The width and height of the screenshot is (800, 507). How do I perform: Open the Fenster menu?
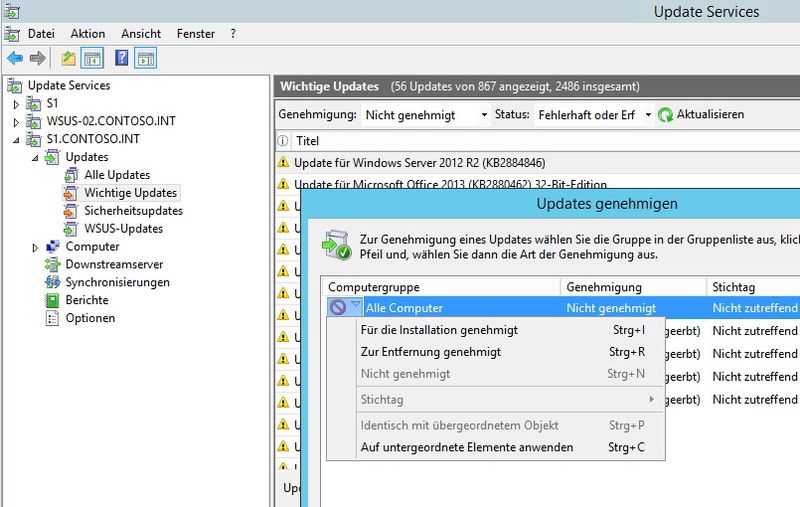pos(196,34)
